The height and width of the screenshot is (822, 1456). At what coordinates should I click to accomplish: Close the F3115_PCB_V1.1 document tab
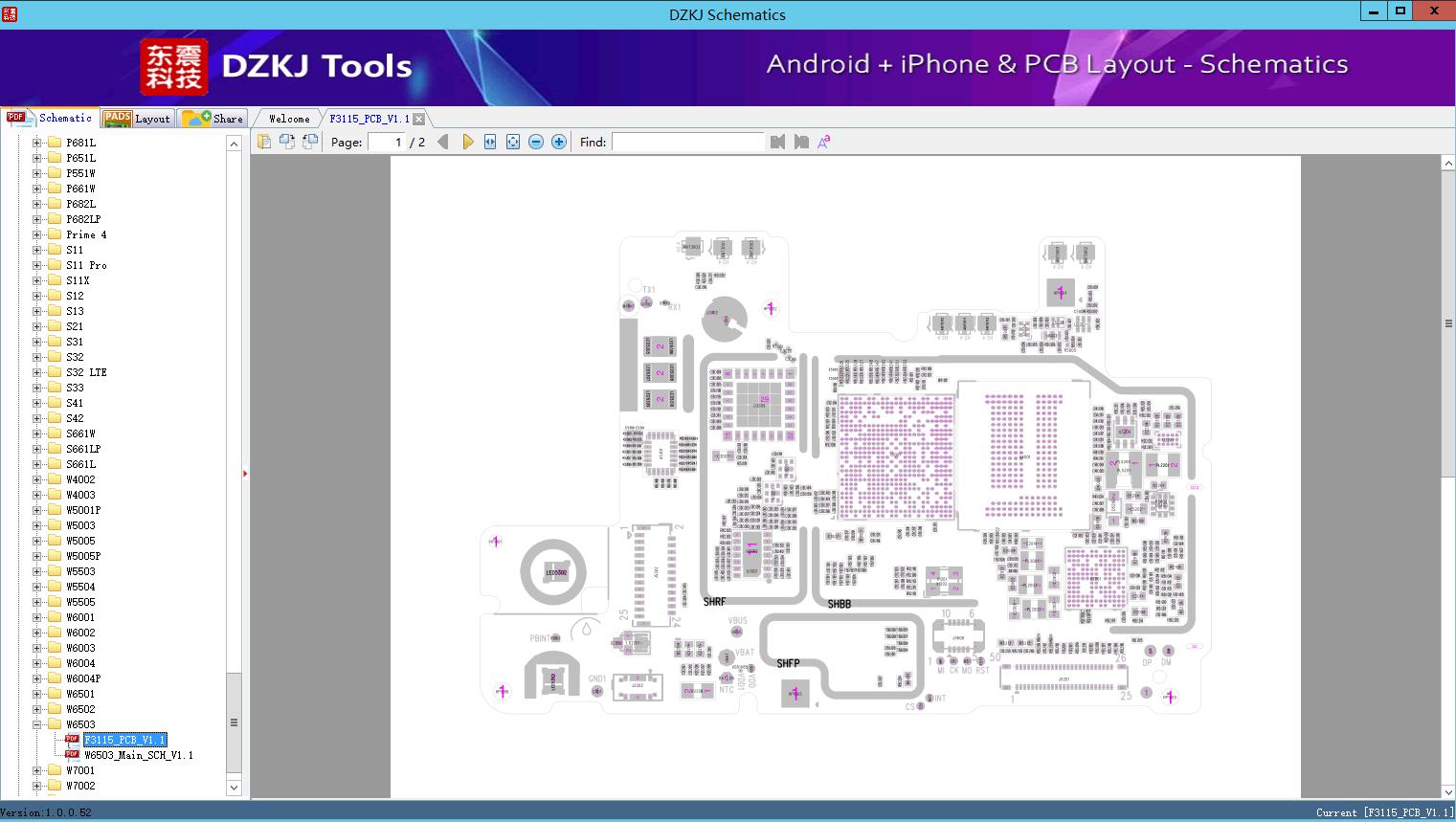pos(419,120)
